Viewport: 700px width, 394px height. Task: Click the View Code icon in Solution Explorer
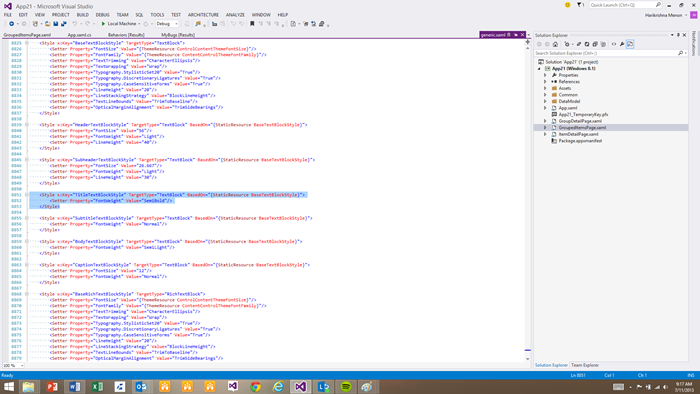614,44
